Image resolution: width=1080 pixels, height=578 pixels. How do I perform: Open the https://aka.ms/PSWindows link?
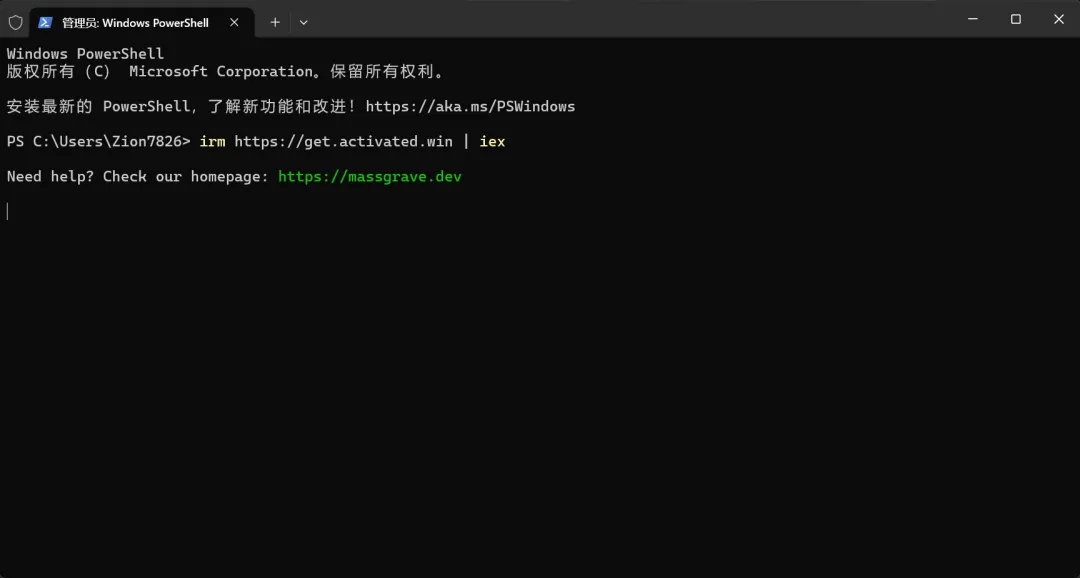click(x=470, y=106)
